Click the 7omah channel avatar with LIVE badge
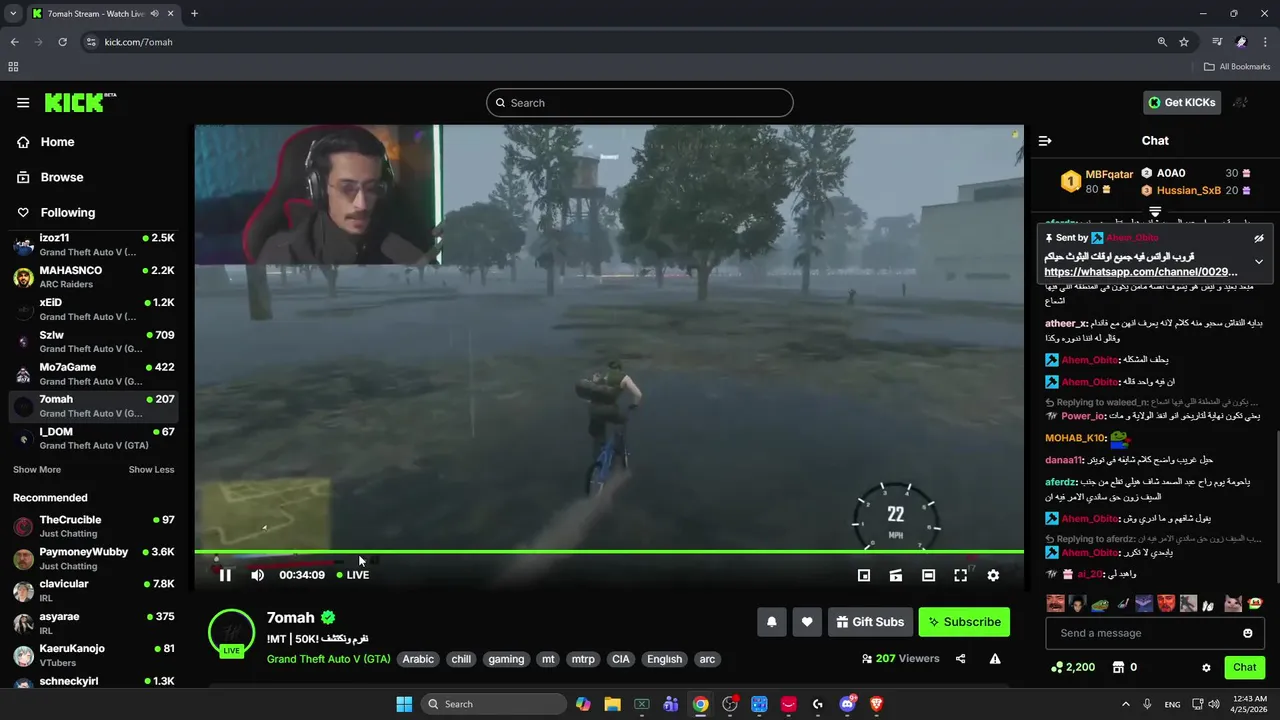 (x=231, y=633)
